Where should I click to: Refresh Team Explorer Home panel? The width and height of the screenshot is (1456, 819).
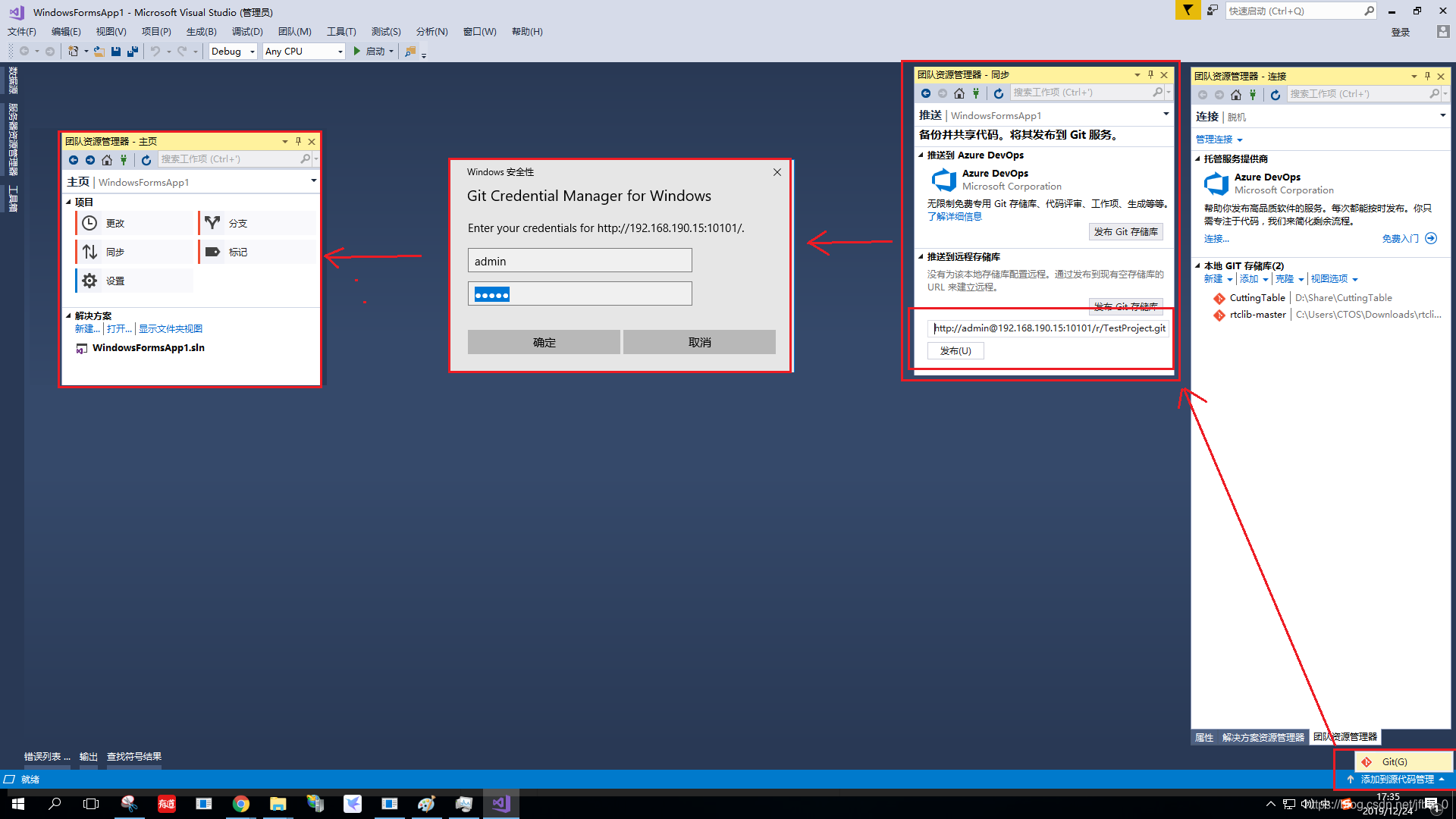[146, 160]
